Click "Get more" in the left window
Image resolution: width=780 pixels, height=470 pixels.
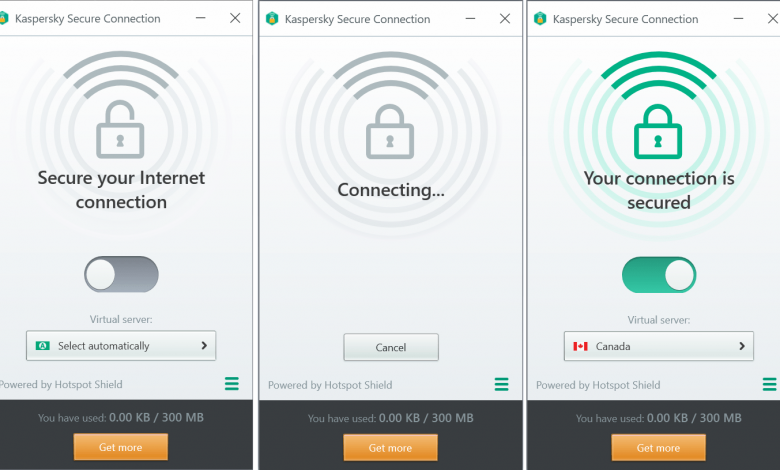pyautogui.click(x=121, y=447)
